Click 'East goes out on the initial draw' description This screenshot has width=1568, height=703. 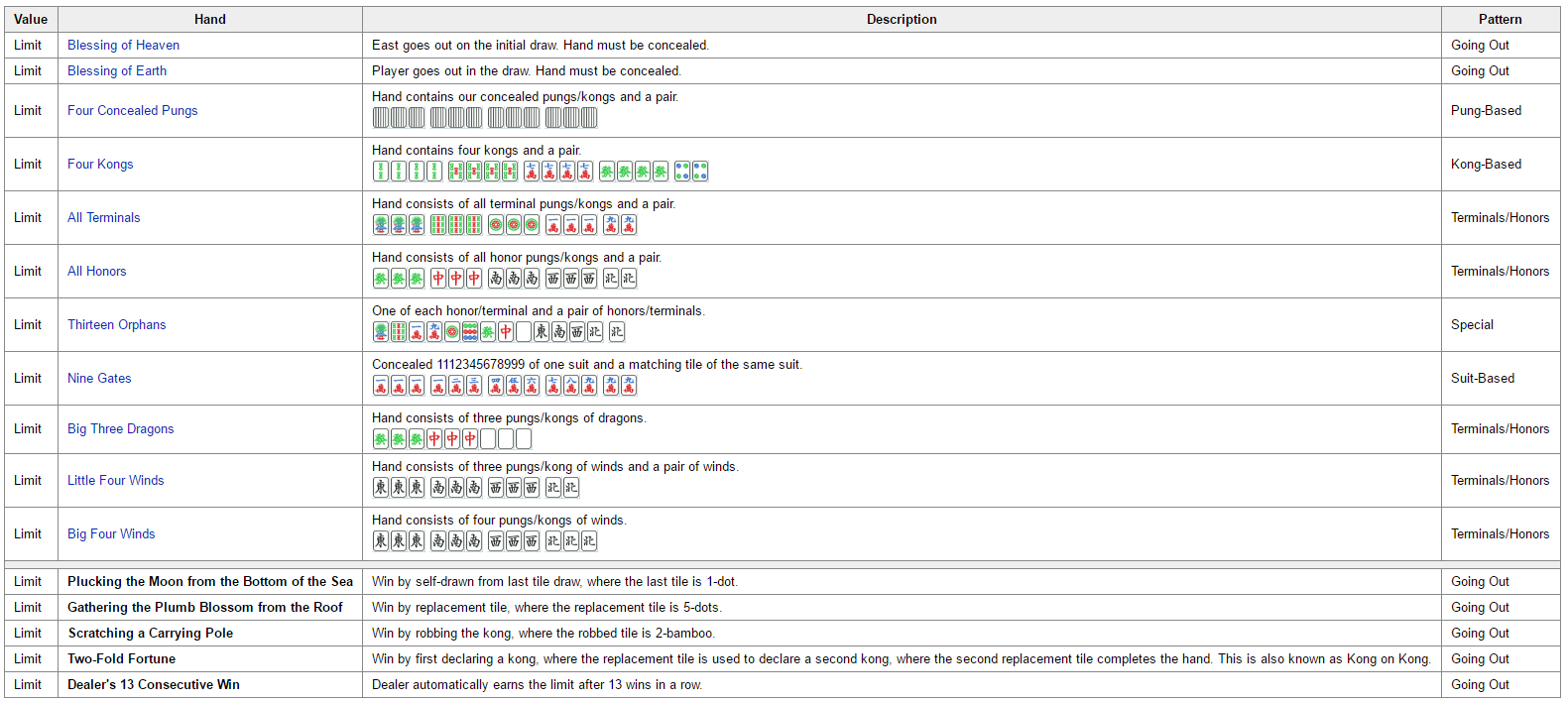[541, 45]
